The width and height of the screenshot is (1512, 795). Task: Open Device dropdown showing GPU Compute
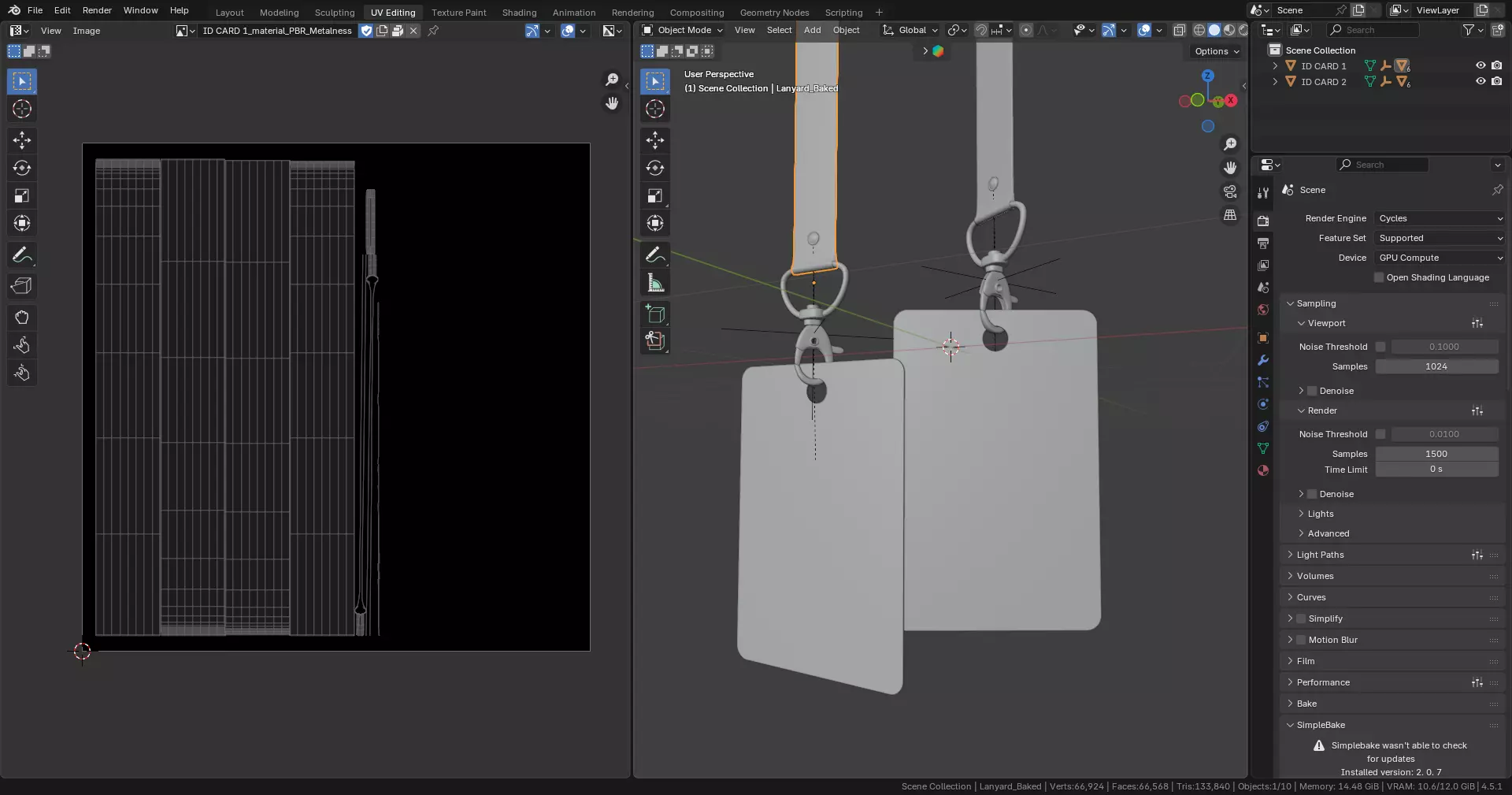(x=1440, y=258)
